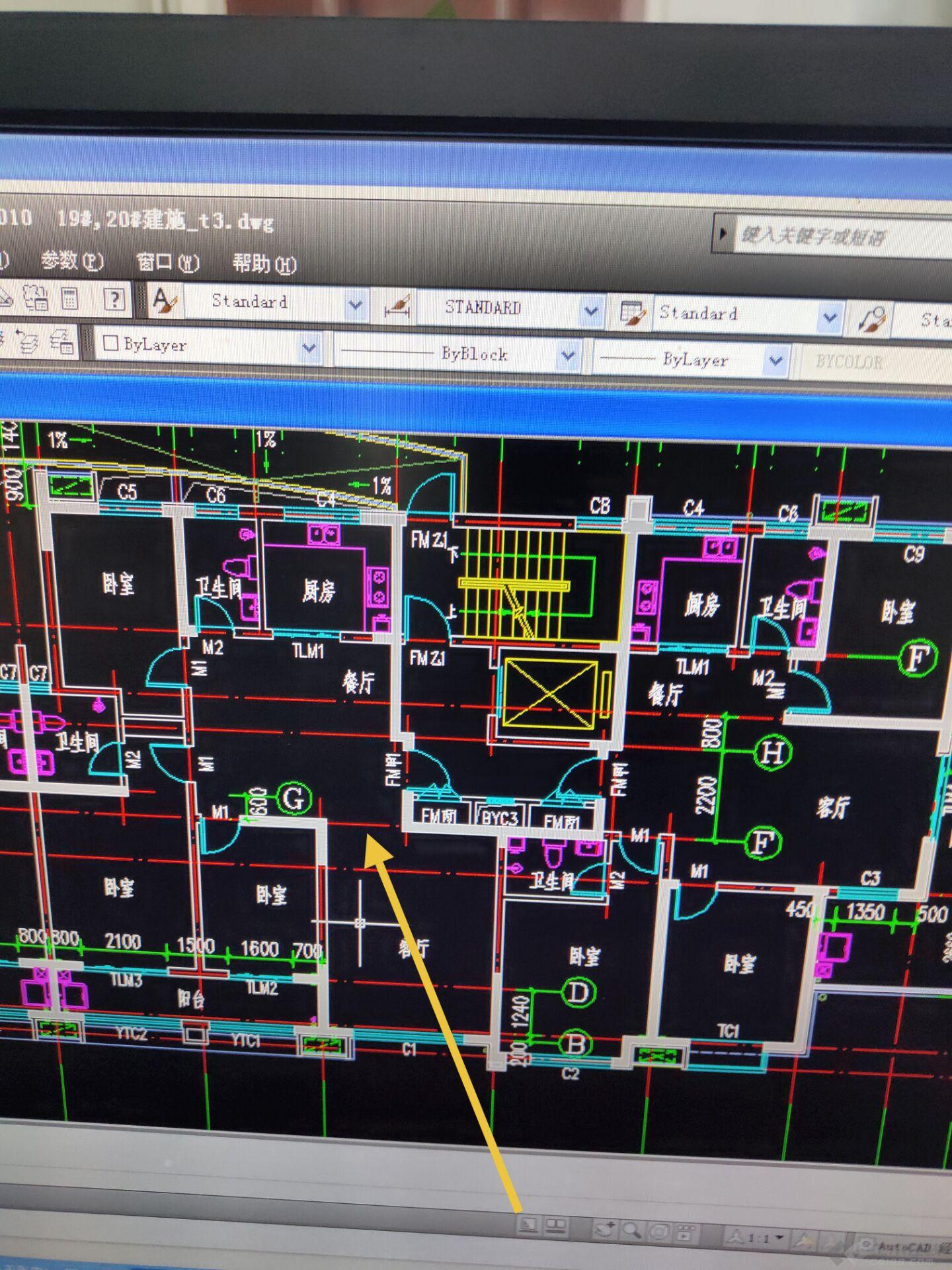Click the YTC1 window label

coord(246,1040)
